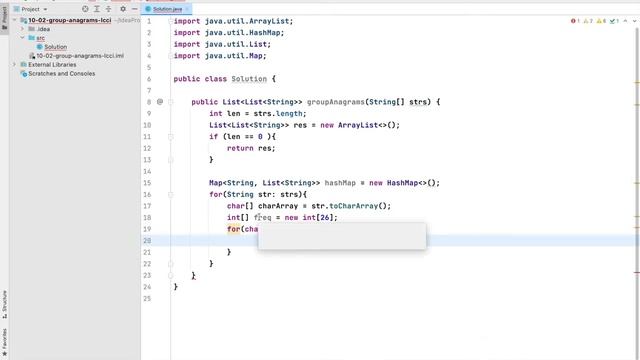Fold the groupAnagrams method at line 8
This screenshot has height=360, width=640.
click(171, 102)
